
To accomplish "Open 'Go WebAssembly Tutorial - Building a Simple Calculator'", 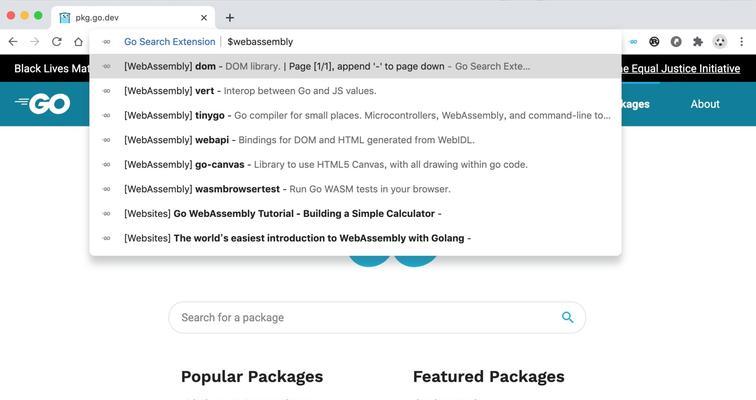I will tap(355, 214).
